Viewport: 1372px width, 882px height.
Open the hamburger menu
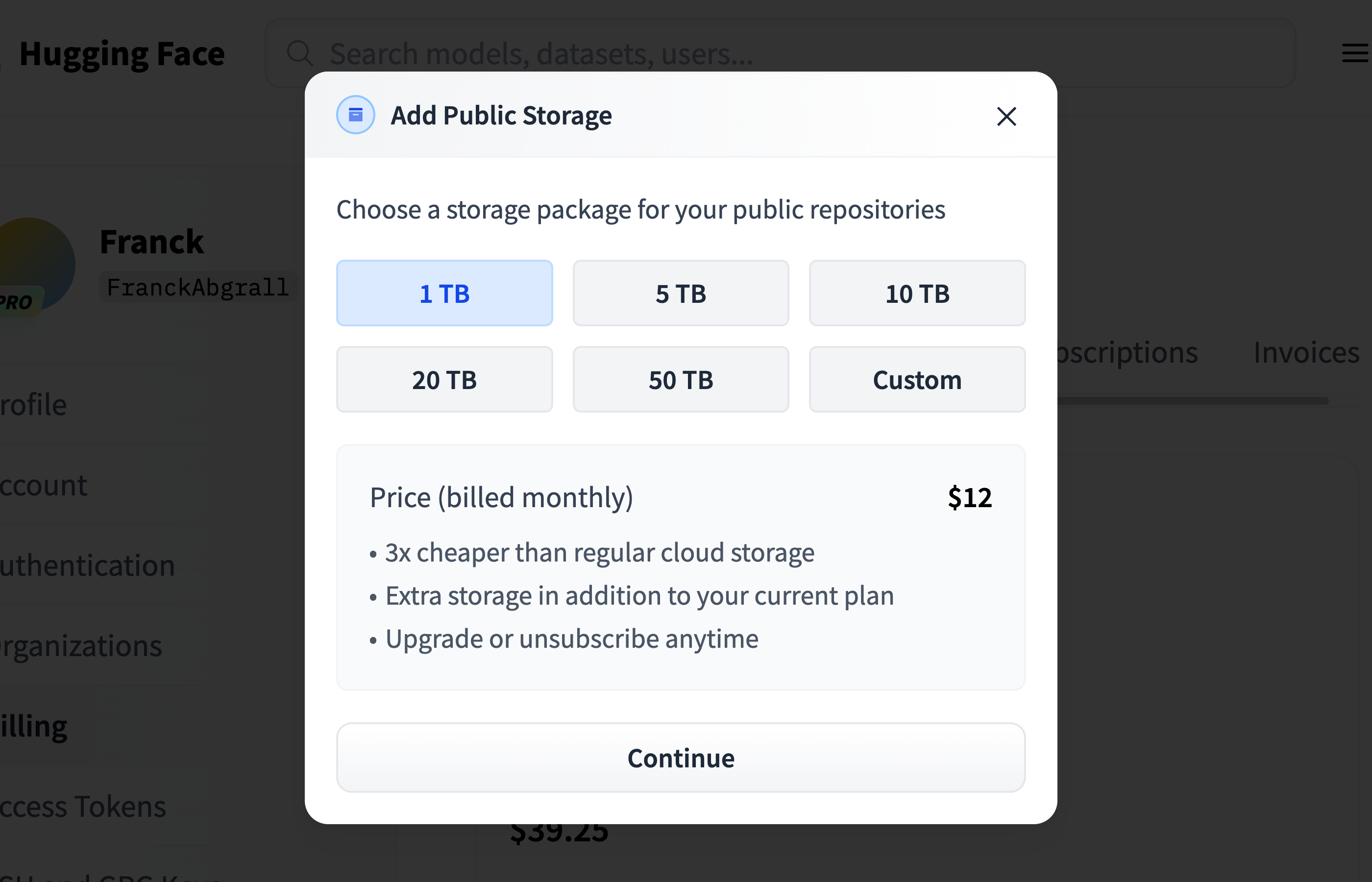[x=1354, y=53]
